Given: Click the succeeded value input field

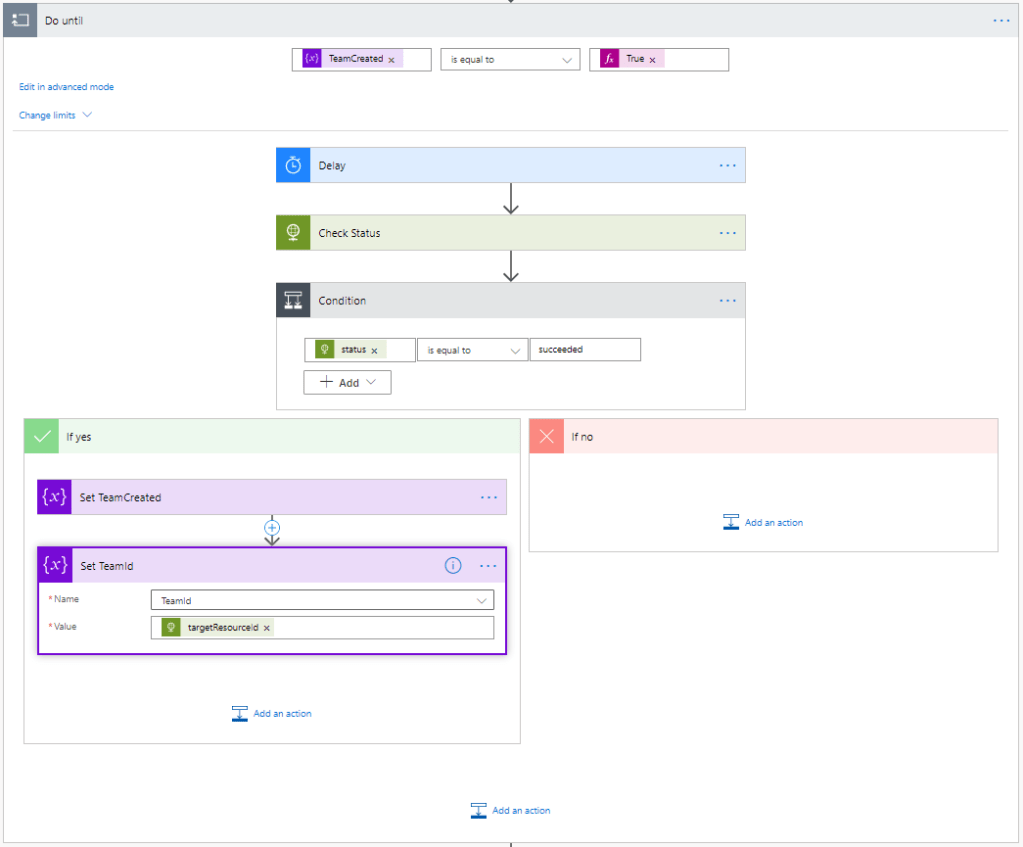Looking at the screenshot, I should (x=585, y=350).
